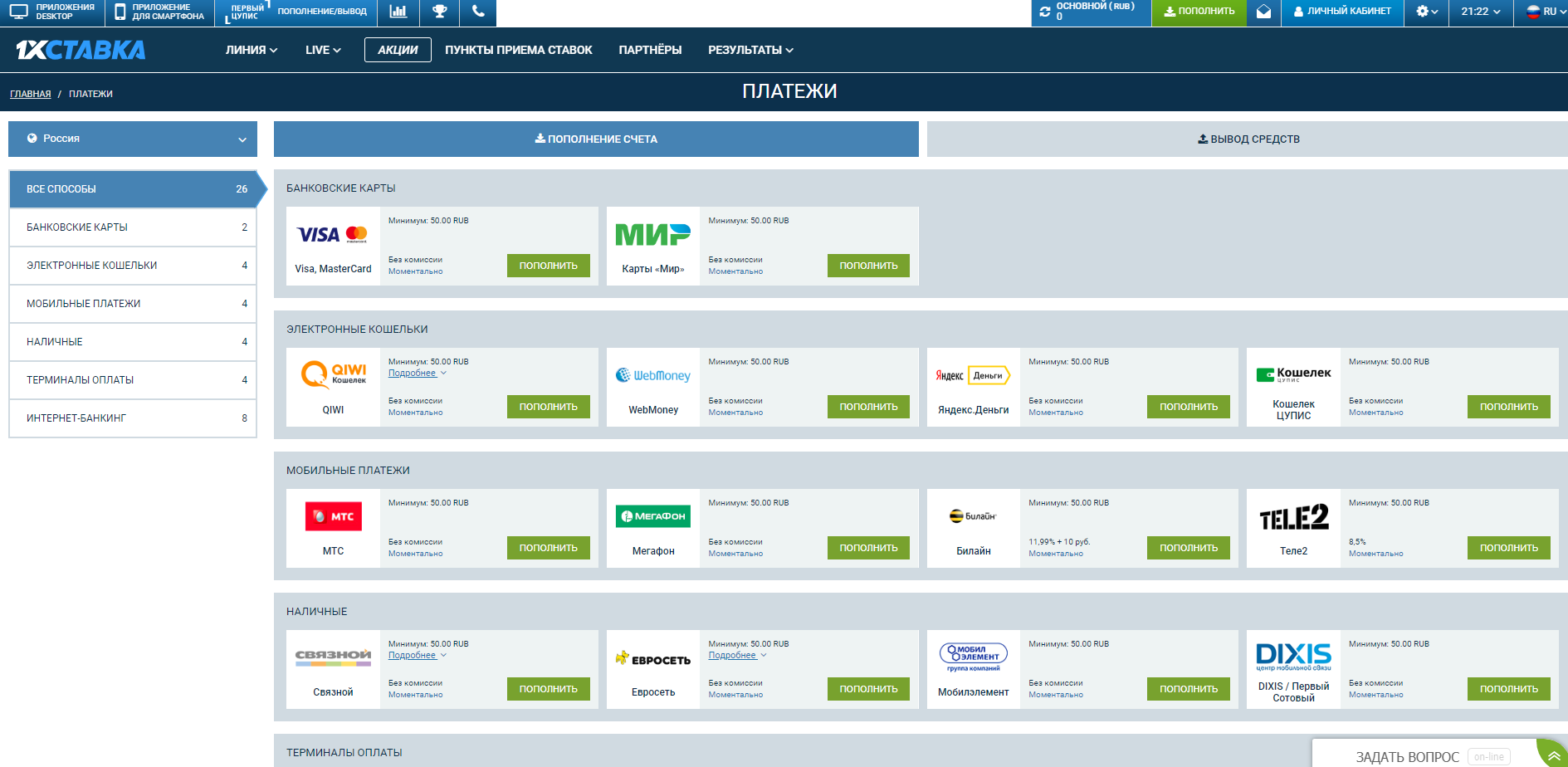Select the Яндекс.Деньги logo
The image size is (1568, 767).
pyautogui.click(x=973, y=375)
